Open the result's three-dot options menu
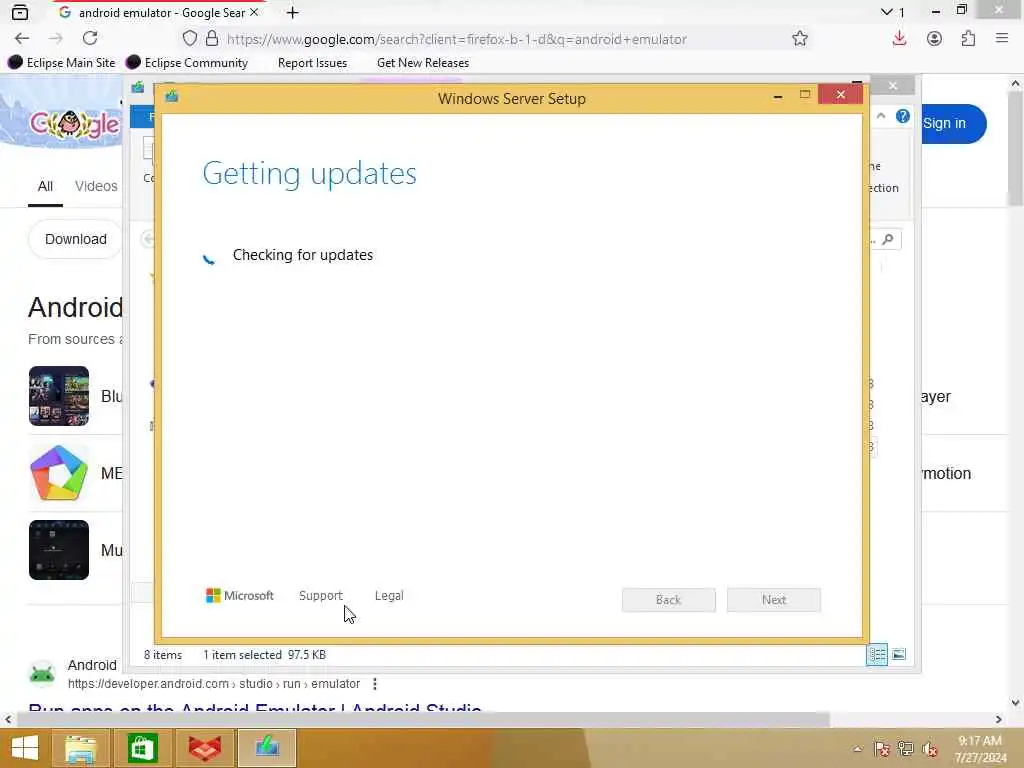1024x768 pixels. pos(375,684)
